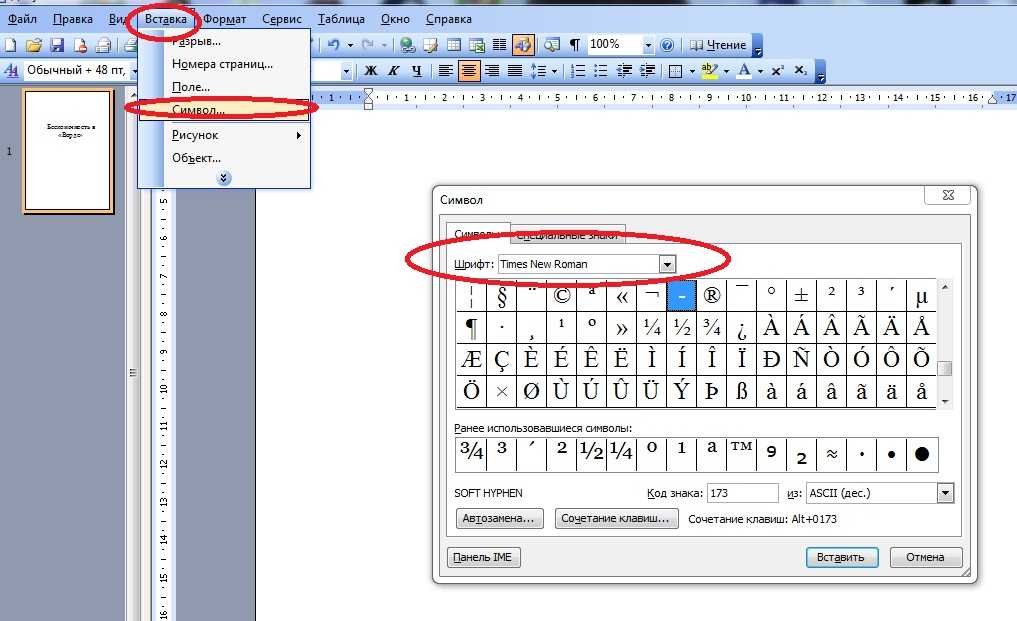The height and width of the screenshot is (621, 1017).
Task: Open the Правка menu
Action: (x=73, y=19)
